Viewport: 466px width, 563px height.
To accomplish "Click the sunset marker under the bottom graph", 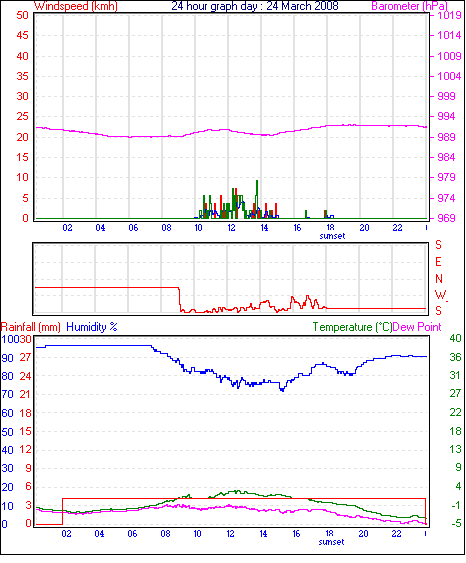I will [331, 542].
